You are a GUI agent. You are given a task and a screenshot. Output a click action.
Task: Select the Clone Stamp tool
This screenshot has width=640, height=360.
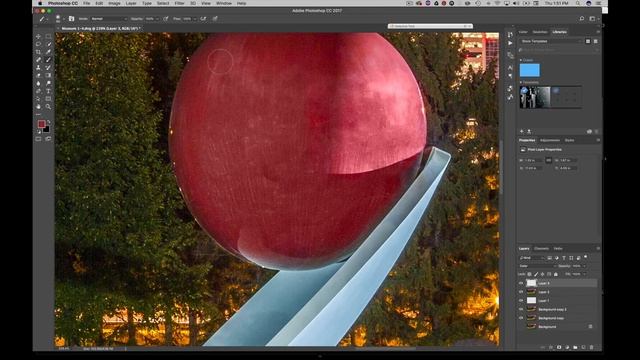point(38,67)
